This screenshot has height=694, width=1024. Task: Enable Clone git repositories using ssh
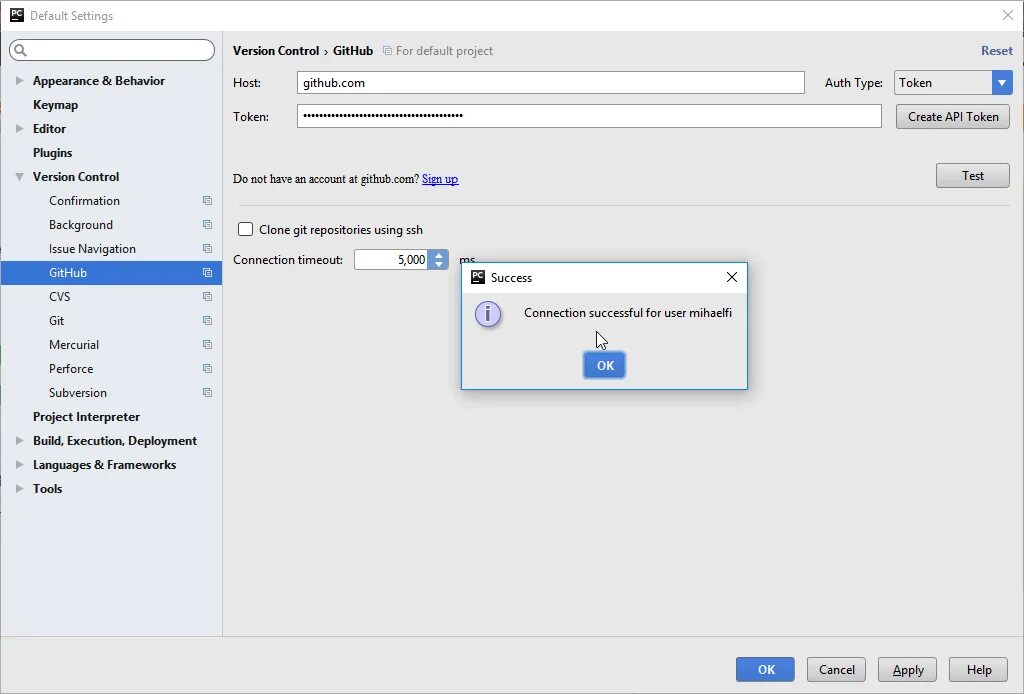pyautogui.click(x=246, y=229)
